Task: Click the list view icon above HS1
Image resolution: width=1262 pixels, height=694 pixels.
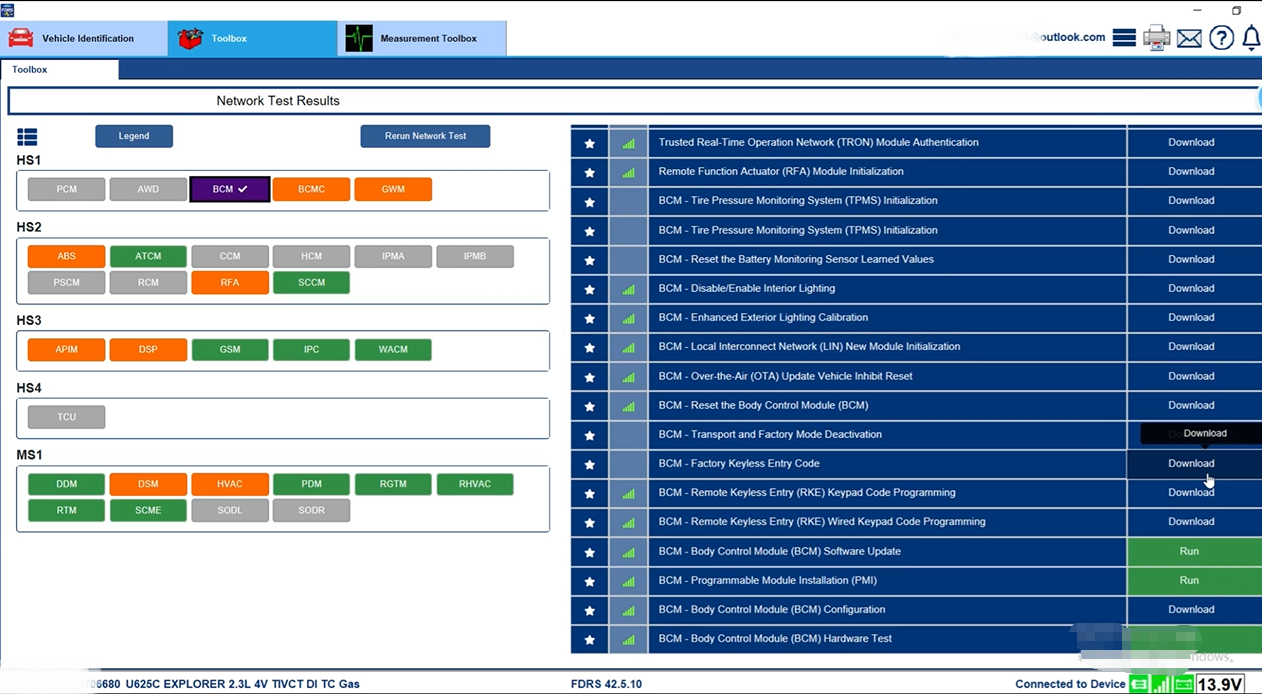Action: click(x=27, y=136)
